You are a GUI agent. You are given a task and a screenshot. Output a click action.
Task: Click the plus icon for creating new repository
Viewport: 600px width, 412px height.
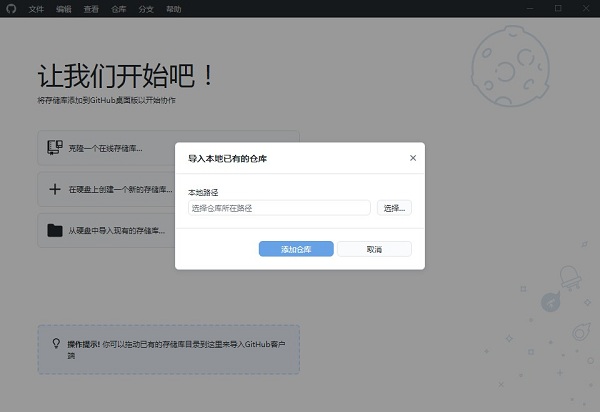coord(55,189)
